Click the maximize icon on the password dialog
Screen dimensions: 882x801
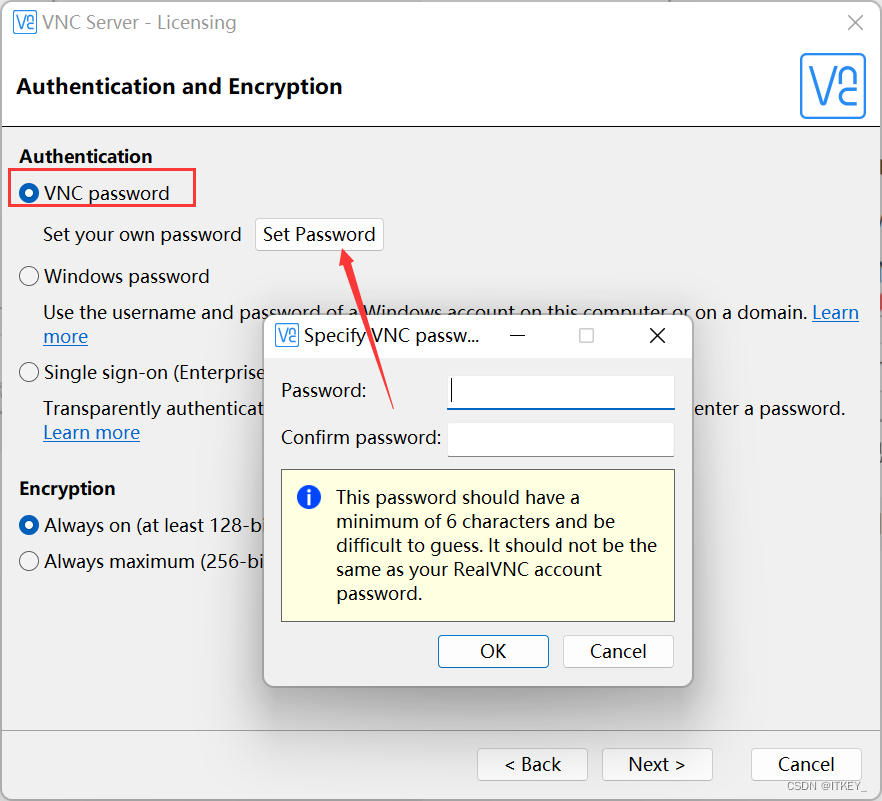click(587, 336)
